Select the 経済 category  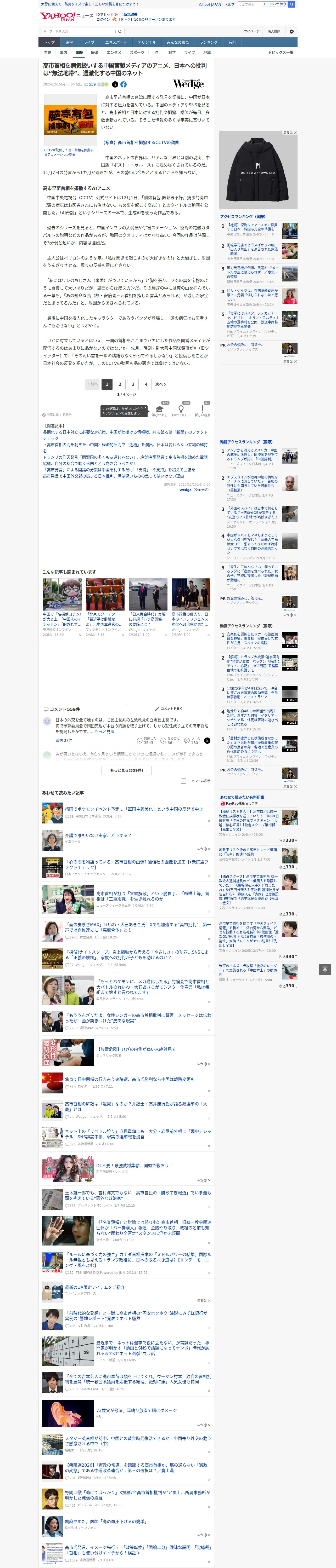[94, 52]
